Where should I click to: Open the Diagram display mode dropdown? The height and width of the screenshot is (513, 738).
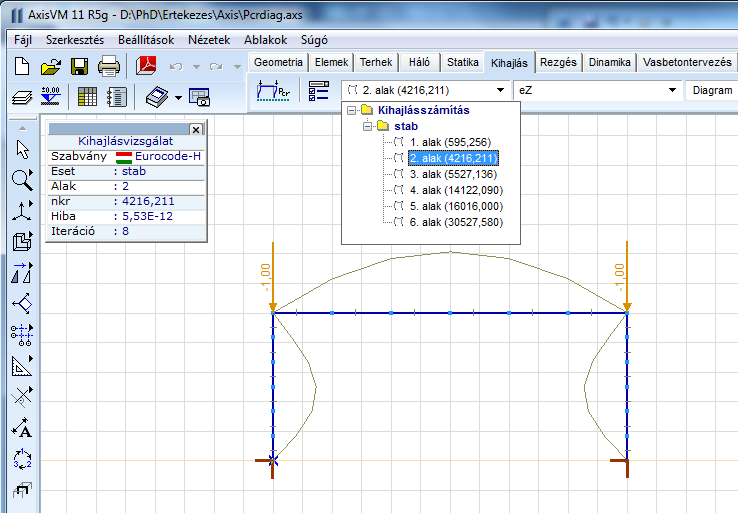712,90
